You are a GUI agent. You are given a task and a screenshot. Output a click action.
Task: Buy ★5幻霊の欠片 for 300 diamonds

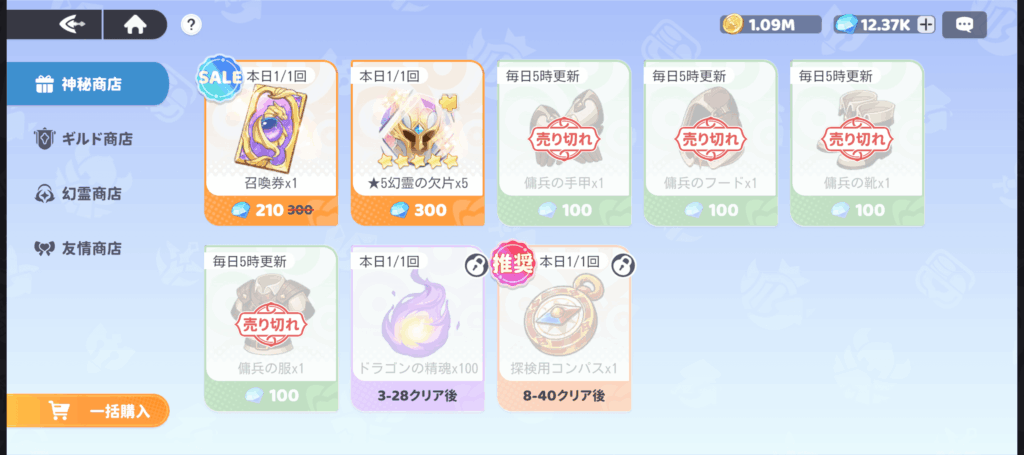pyautogui.click(x=417, y=142)
